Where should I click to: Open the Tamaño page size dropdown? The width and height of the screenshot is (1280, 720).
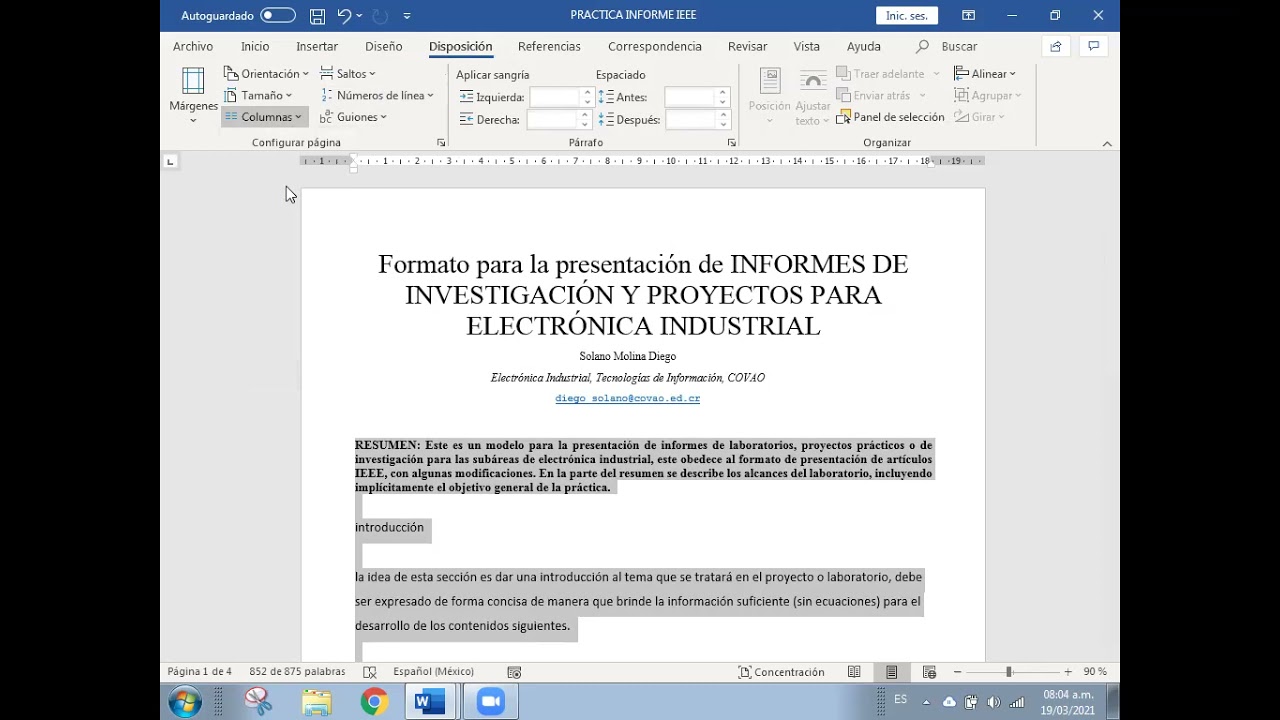(x=259, y=95)
